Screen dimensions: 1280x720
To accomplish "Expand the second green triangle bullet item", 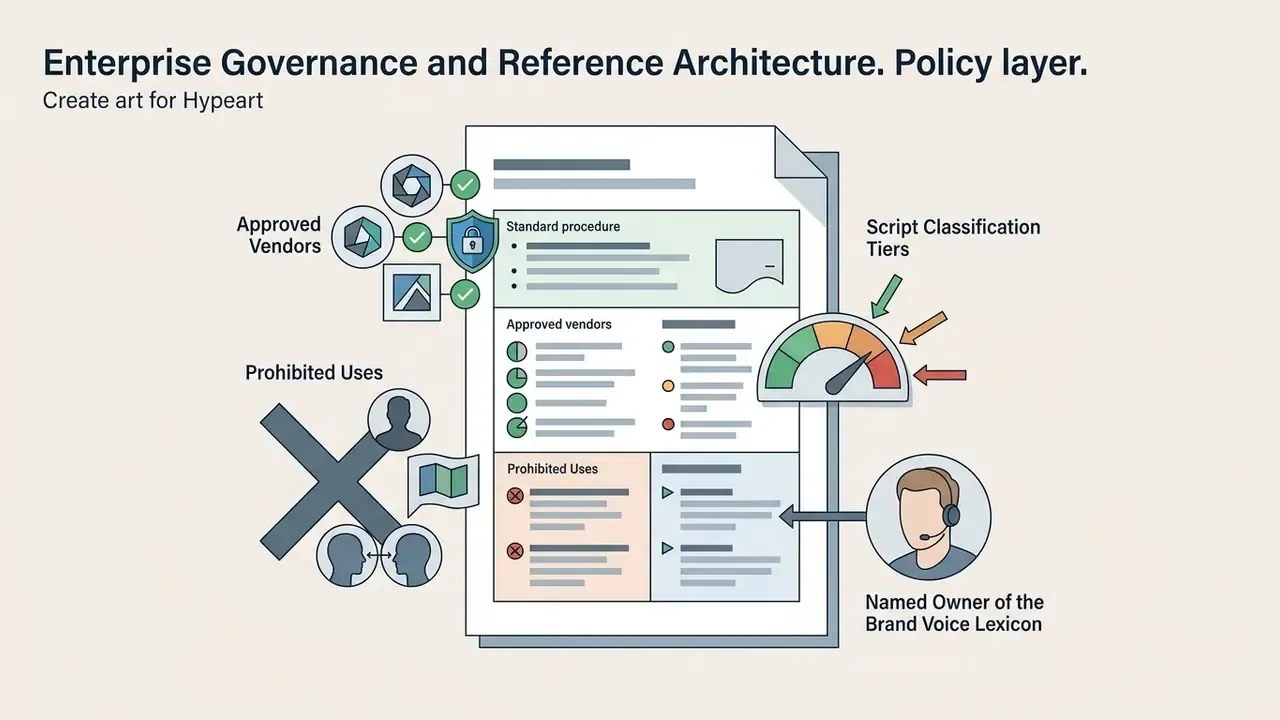I will tap(667, 548).
